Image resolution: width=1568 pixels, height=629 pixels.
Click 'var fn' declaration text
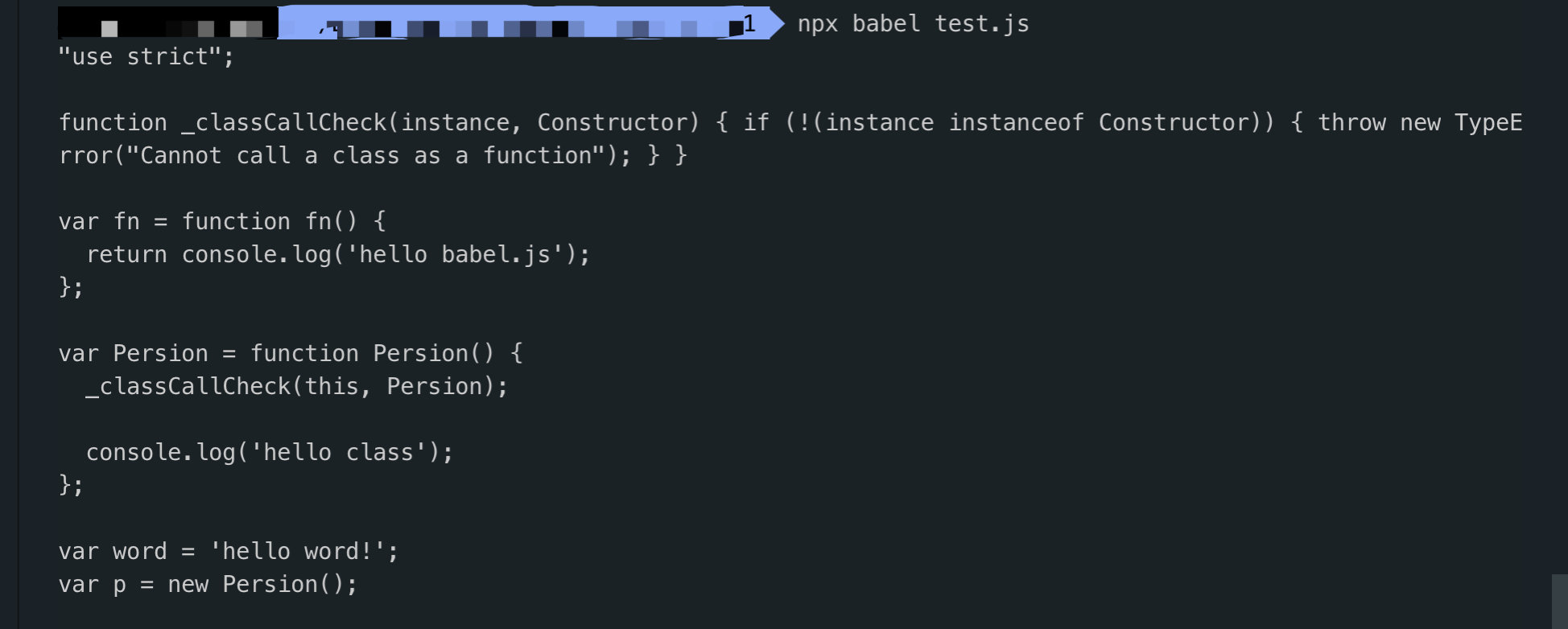coord(99,222)
